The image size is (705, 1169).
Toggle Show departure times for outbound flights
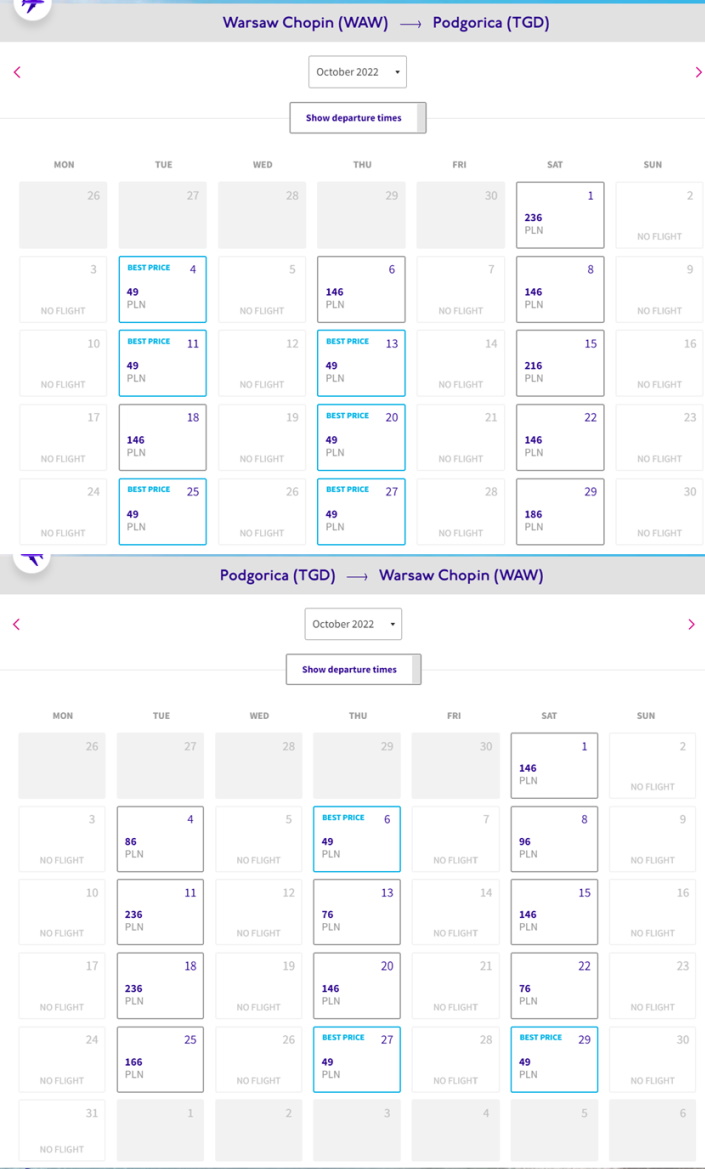(358, 118)
